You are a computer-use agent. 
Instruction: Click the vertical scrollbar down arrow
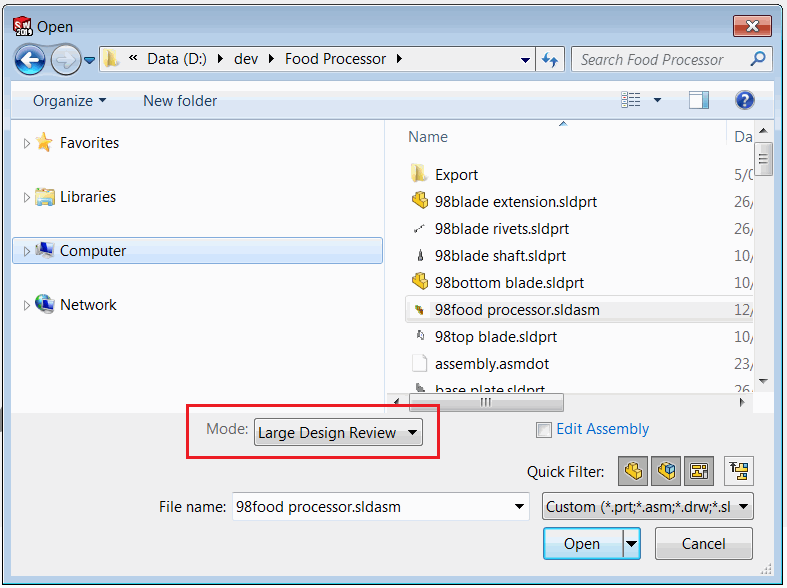763,381
